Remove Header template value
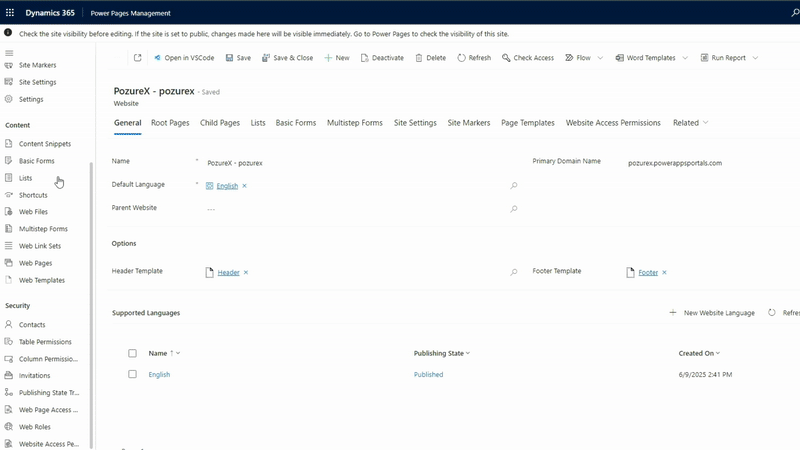Screen dimensions: 800x450 point(246,273)
